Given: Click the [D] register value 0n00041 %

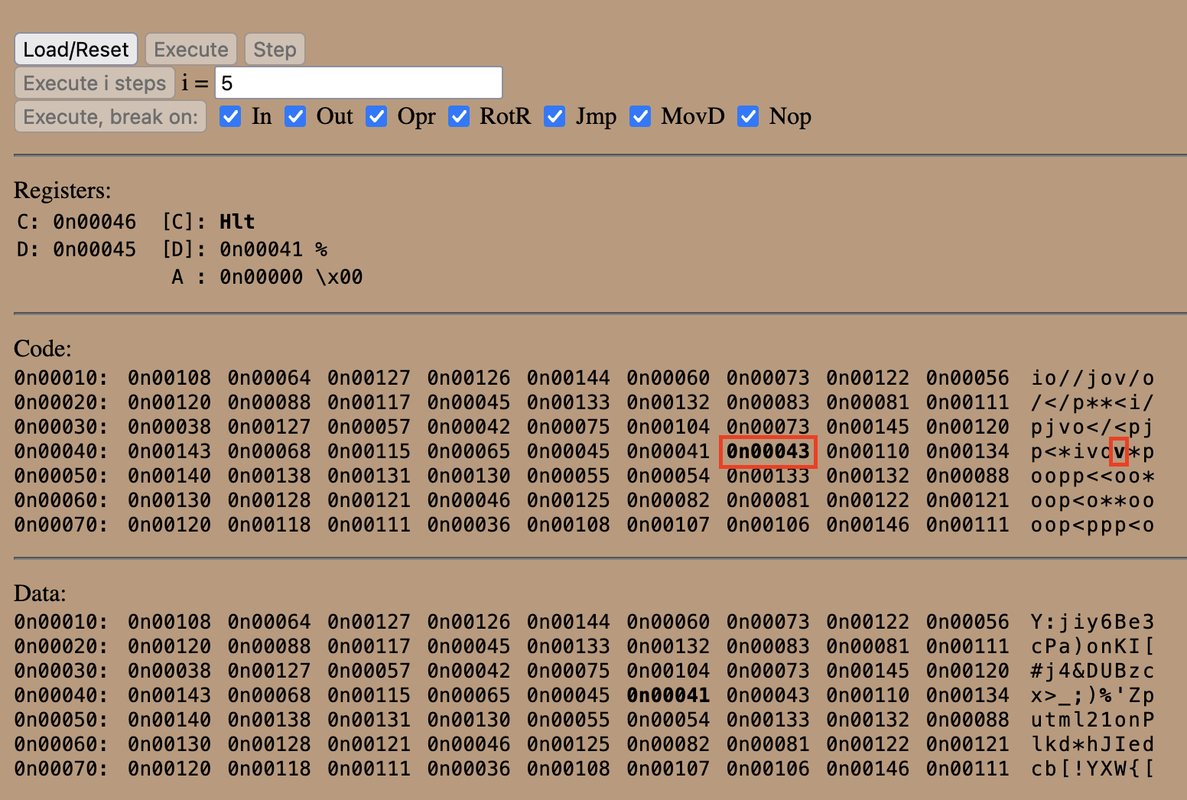Looking at the screenshot, I should (273, 249).
